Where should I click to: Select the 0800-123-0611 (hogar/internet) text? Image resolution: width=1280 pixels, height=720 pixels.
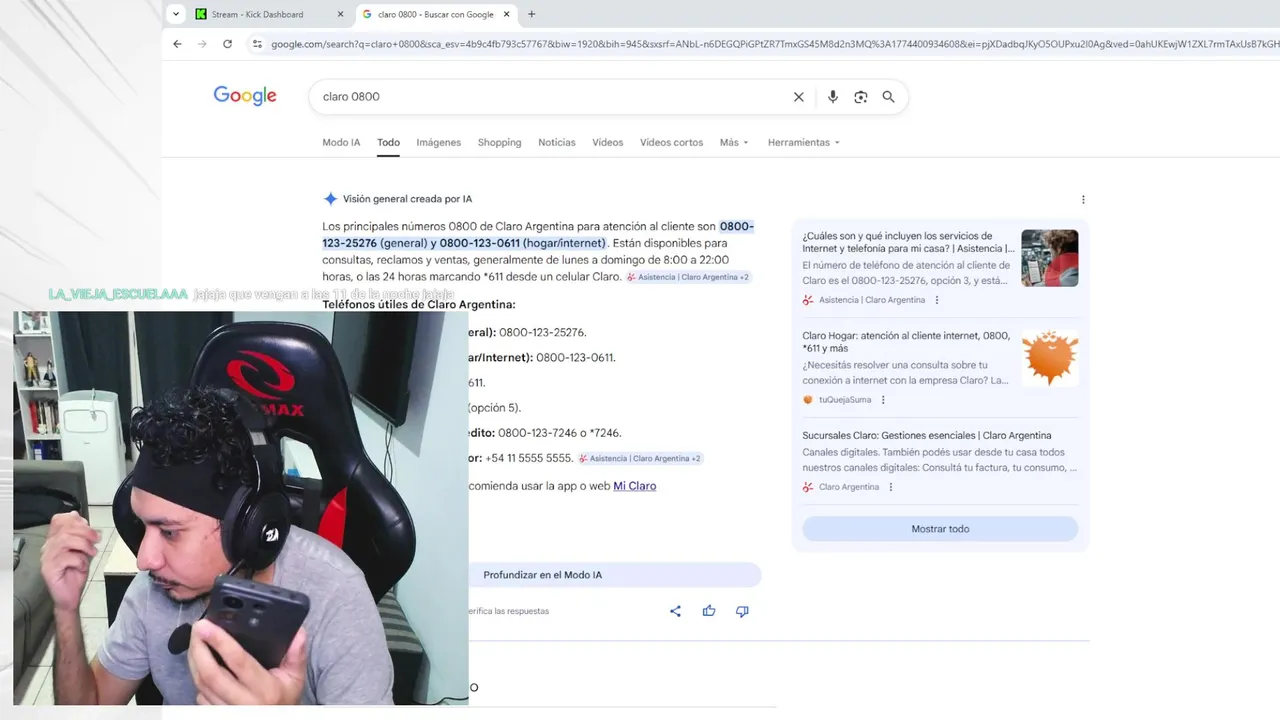(522, 243)
